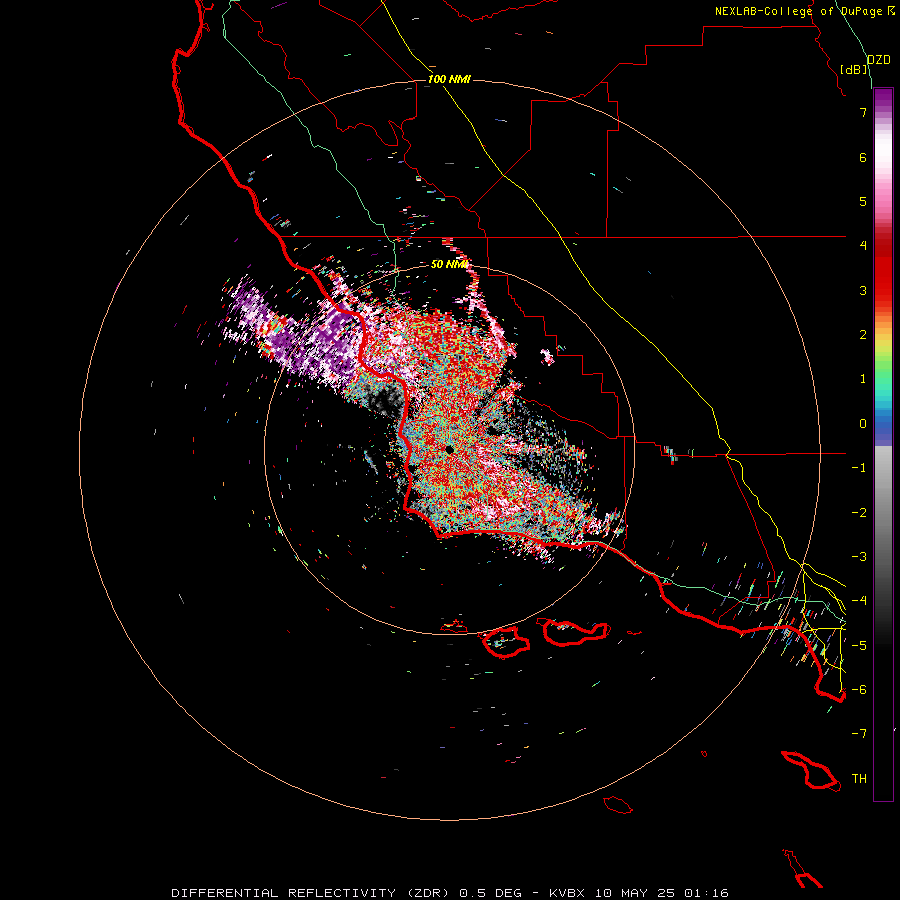900x900 pixels.
Task: Click the -4 value on the scale
Action: pyautogui.click(x=859, y=601)
